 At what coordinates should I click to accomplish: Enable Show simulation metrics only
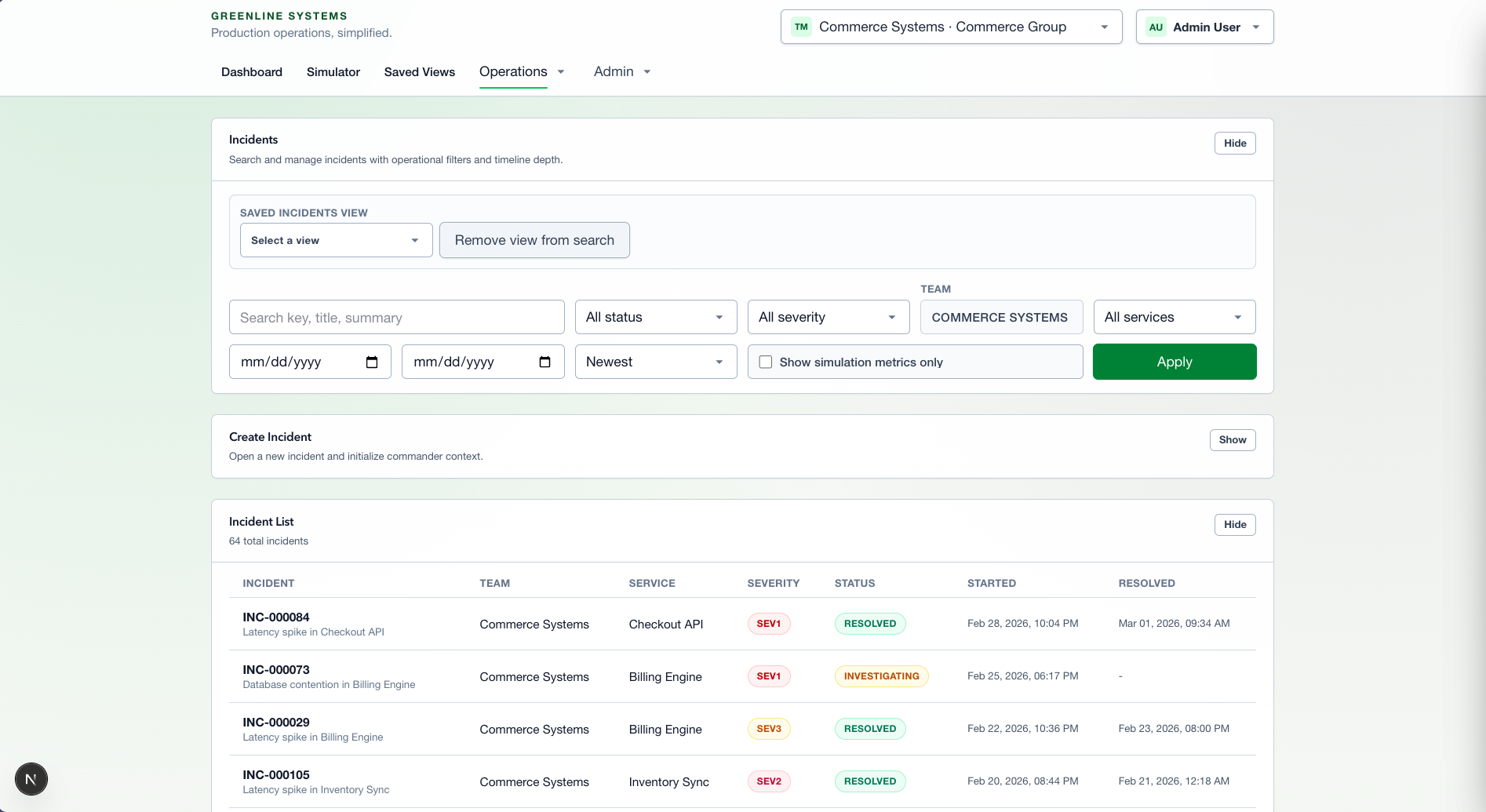(766, 362)
